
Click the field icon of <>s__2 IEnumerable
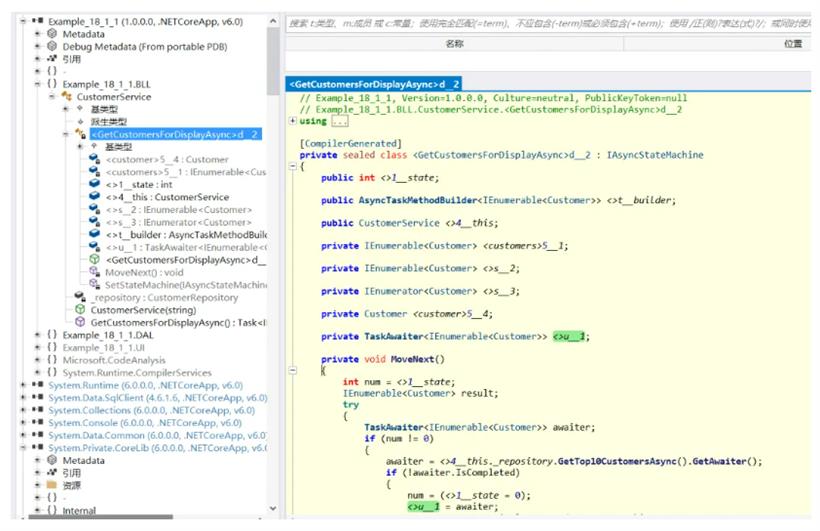pos(95,209)
